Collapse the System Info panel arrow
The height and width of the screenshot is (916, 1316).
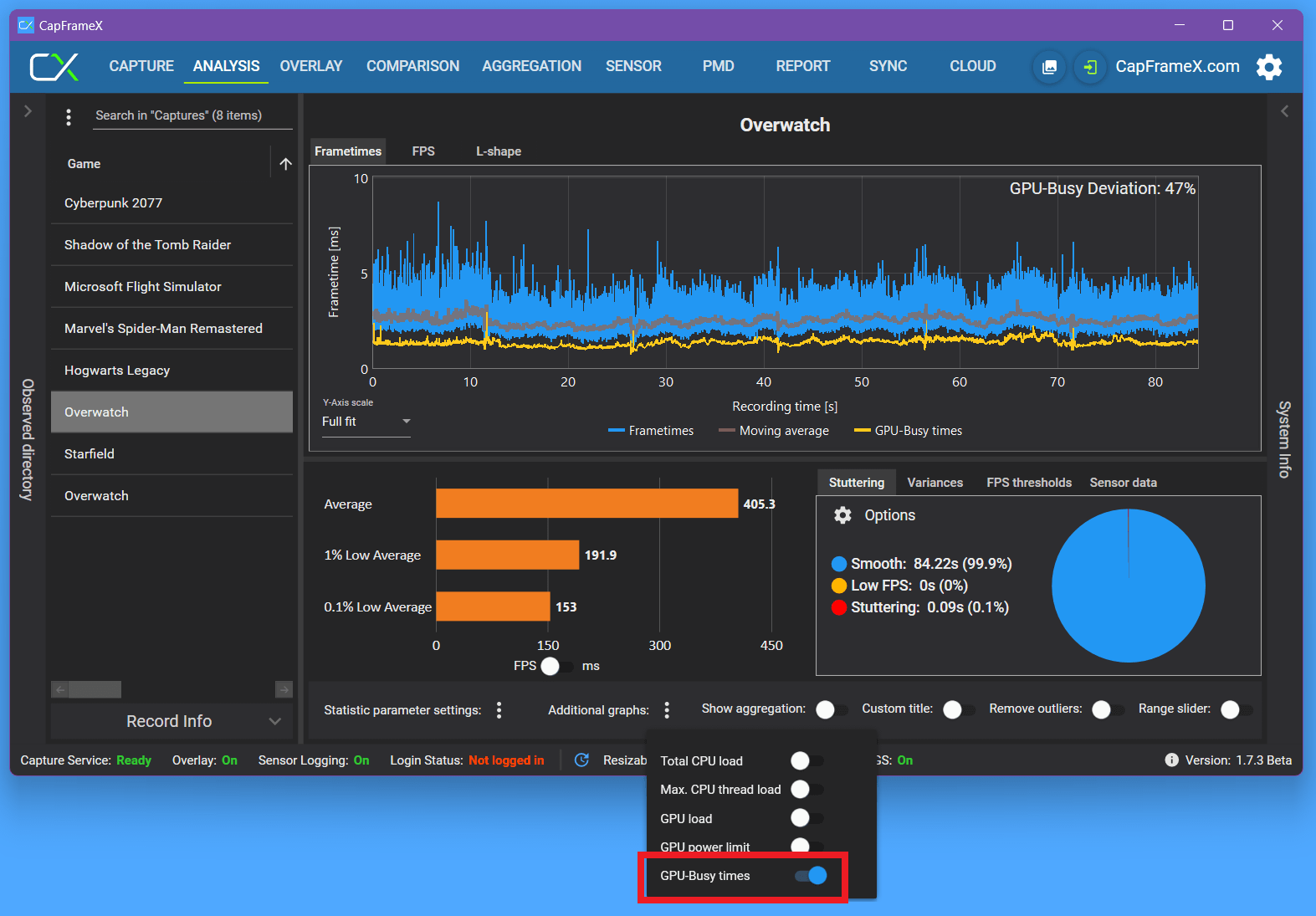pyautogui.click(x=1284, y=111)
